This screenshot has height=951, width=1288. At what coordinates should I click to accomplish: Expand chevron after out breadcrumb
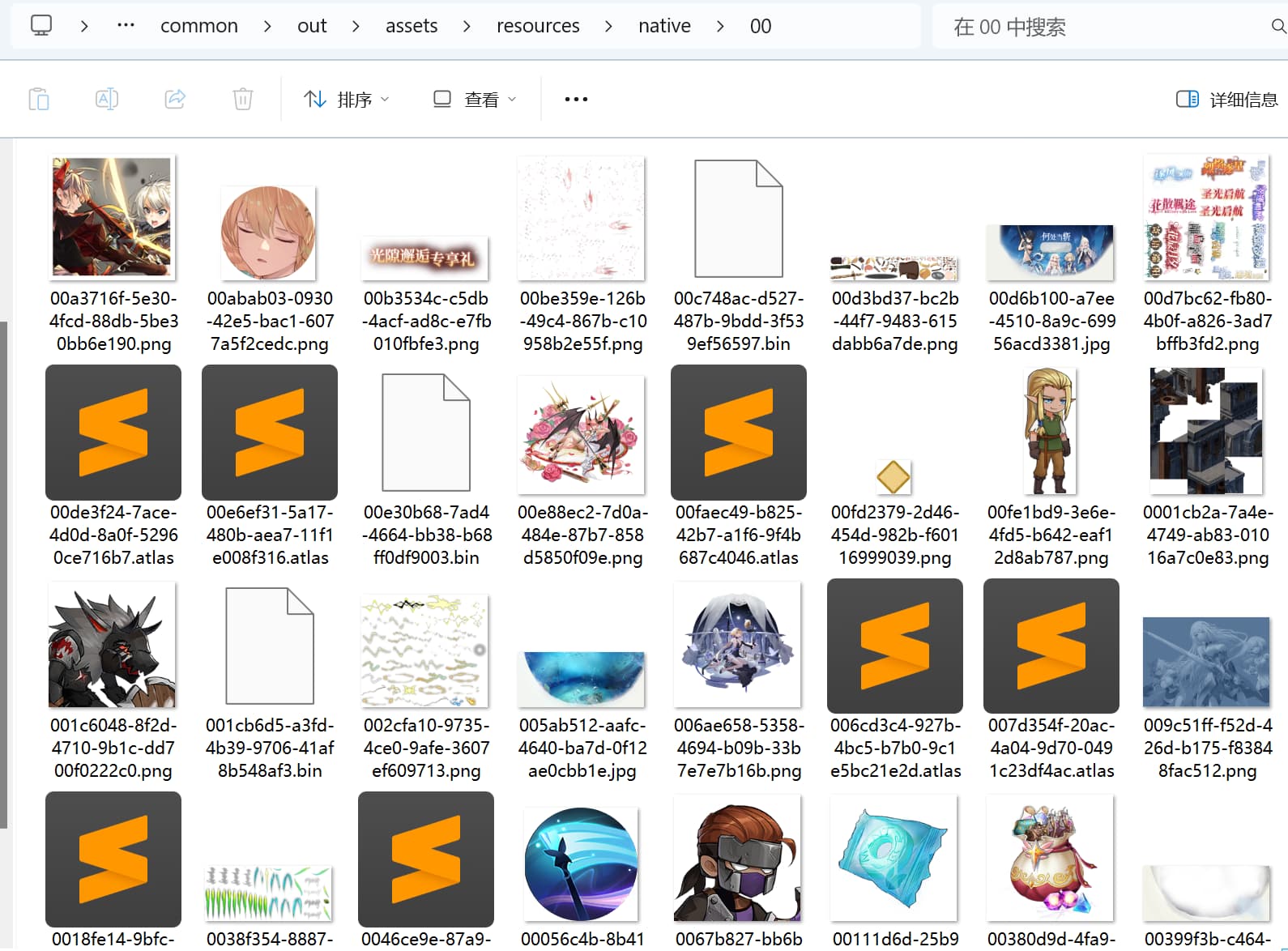pos(356,26)
